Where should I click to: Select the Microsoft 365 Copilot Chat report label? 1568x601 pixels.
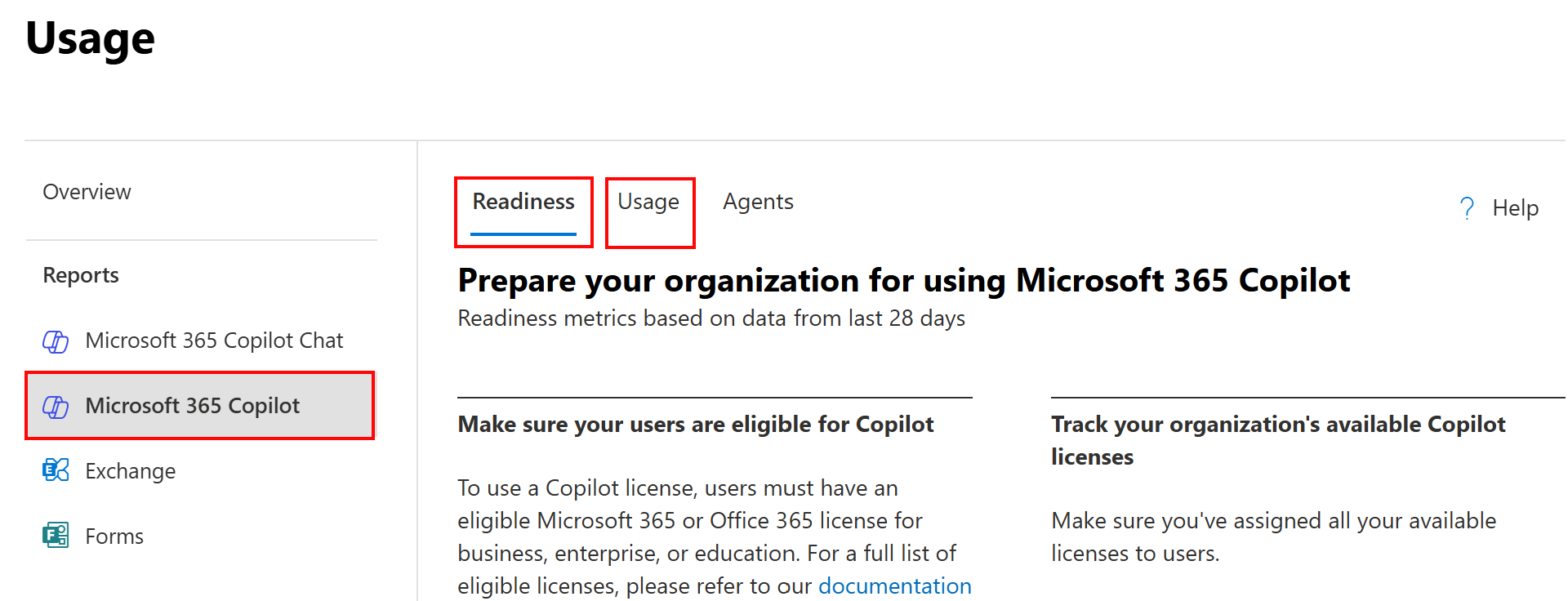(x=214, y=341)
